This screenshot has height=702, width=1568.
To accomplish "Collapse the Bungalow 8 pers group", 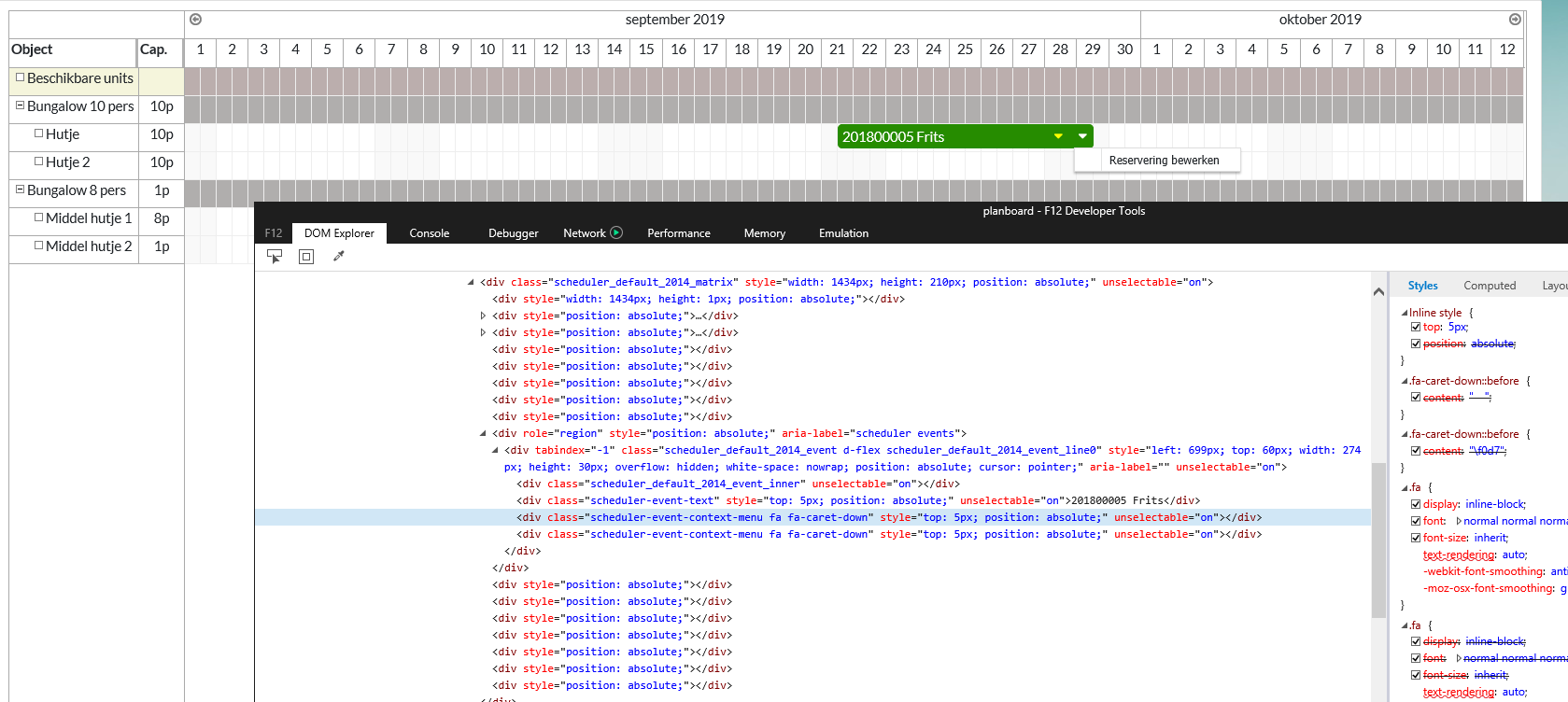I will 20,190.
